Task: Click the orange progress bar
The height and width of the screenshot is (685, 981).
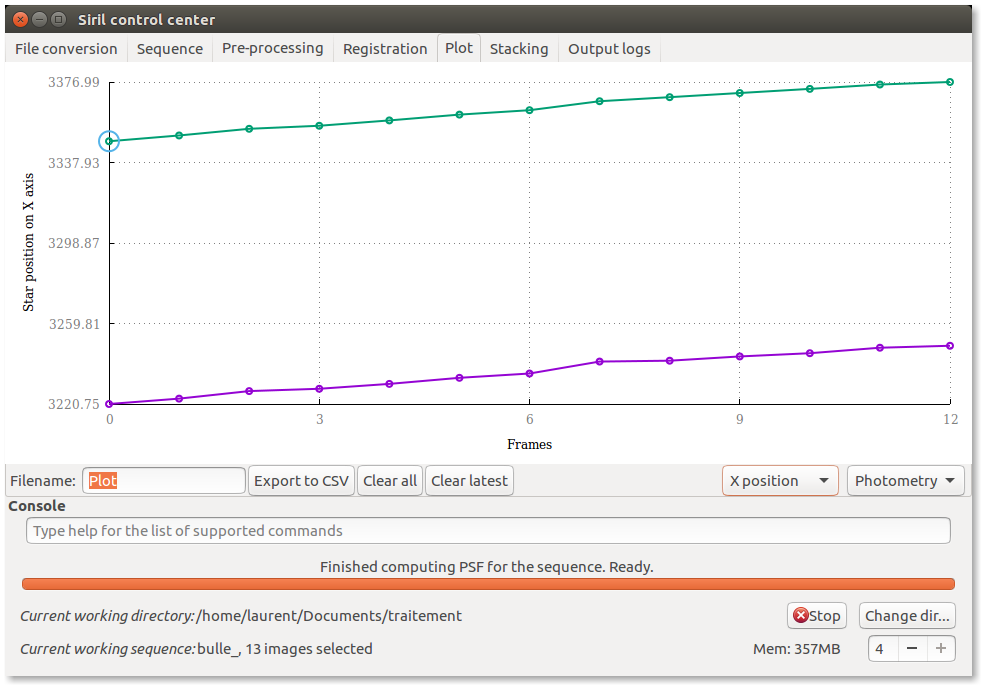Action: (x=488, y=584)
